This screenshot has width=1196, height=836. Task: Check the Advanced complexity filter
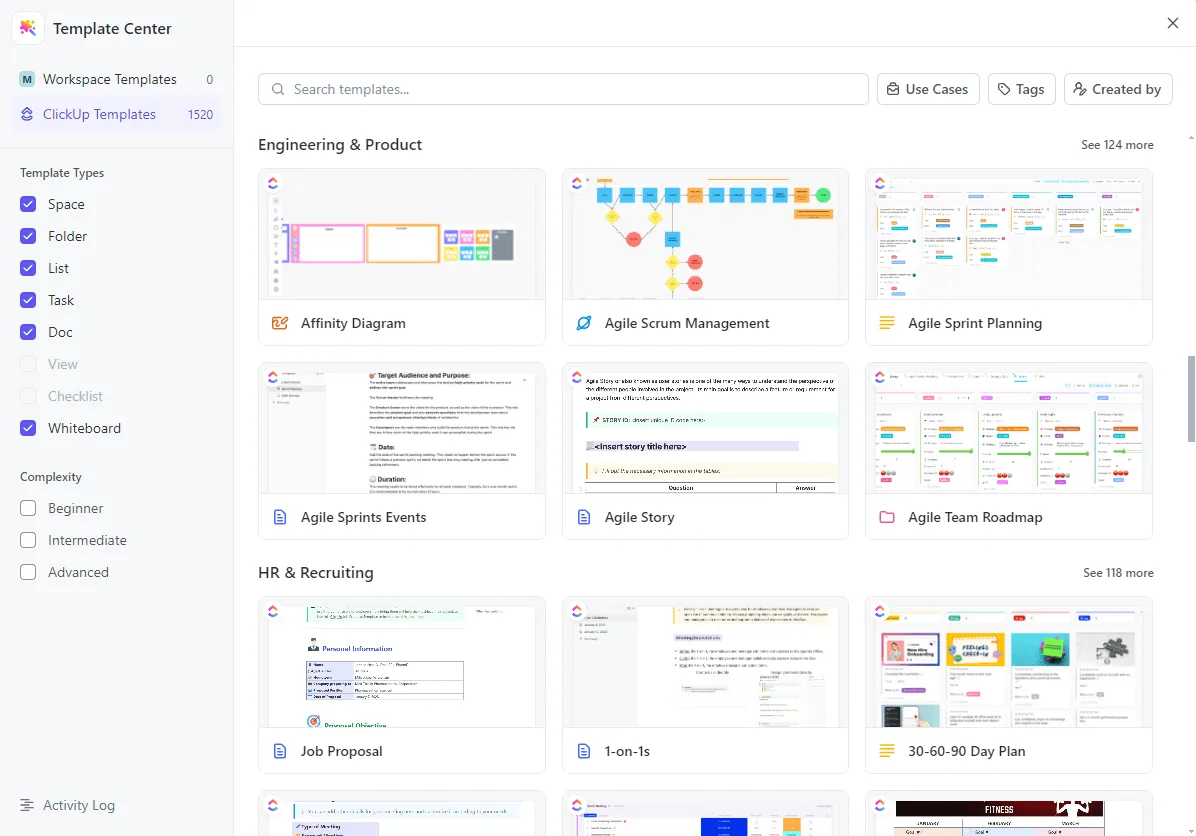(x=28, y=572)
